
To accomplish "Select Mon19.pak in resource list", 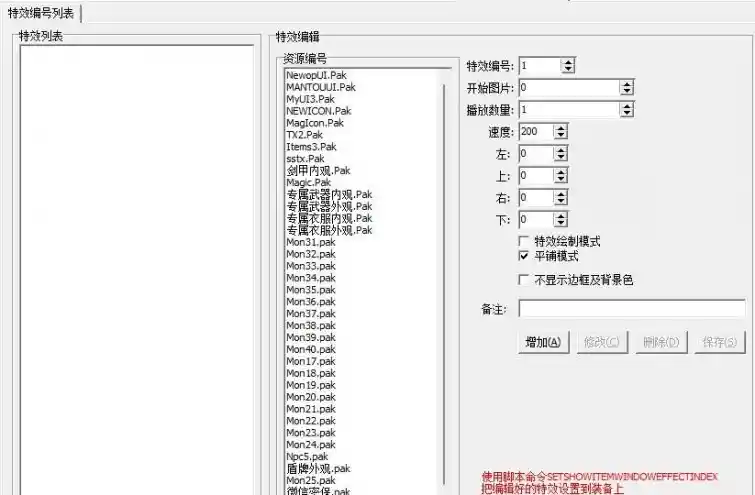I will click(311, 385).
